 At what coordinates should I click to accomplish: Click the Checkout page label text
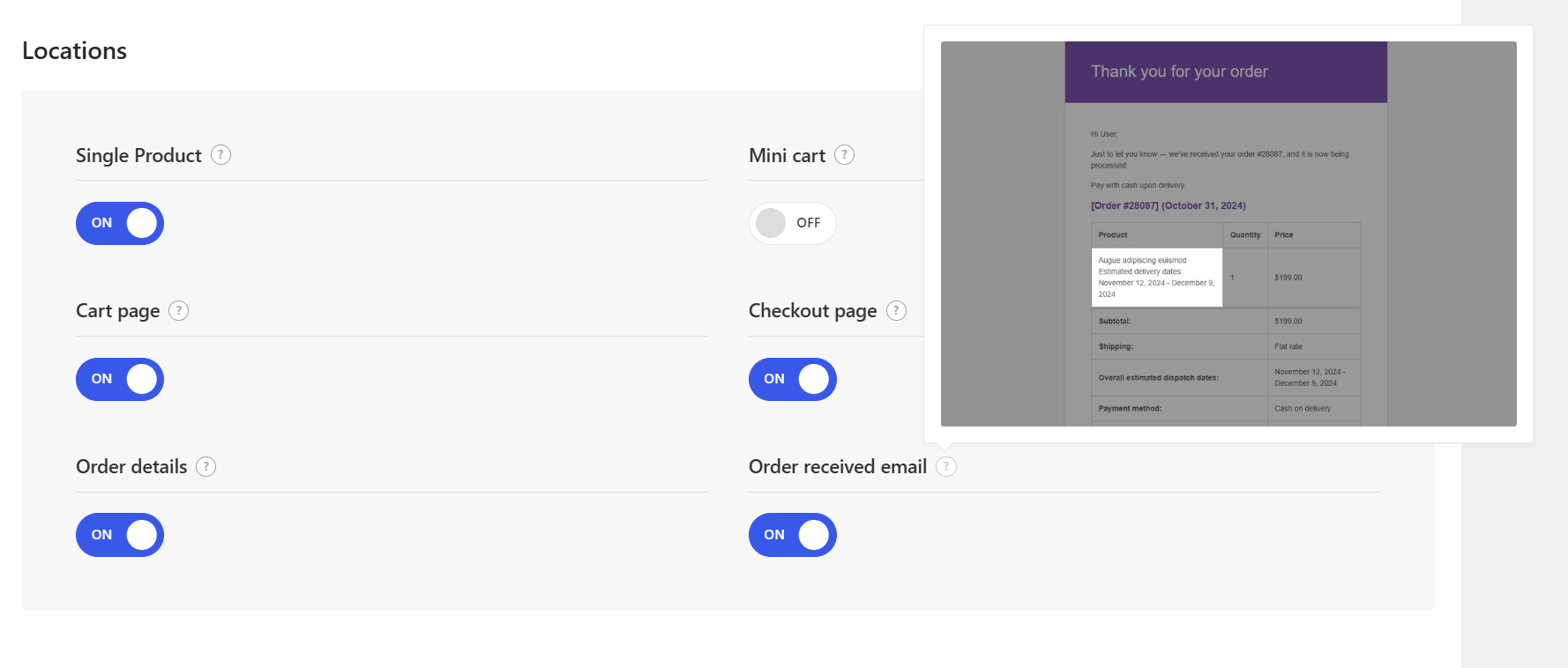tap(813, 311)
